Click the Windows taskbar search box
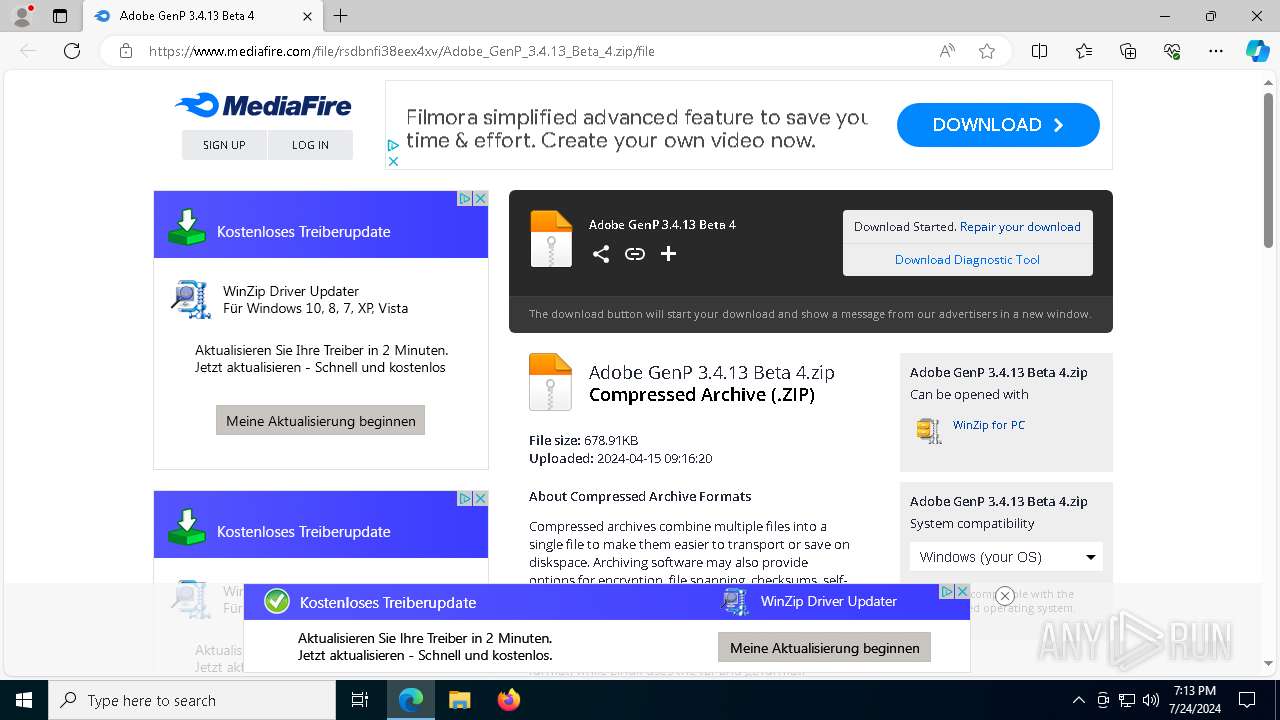The image size is (1280, 720). [192, 700]
